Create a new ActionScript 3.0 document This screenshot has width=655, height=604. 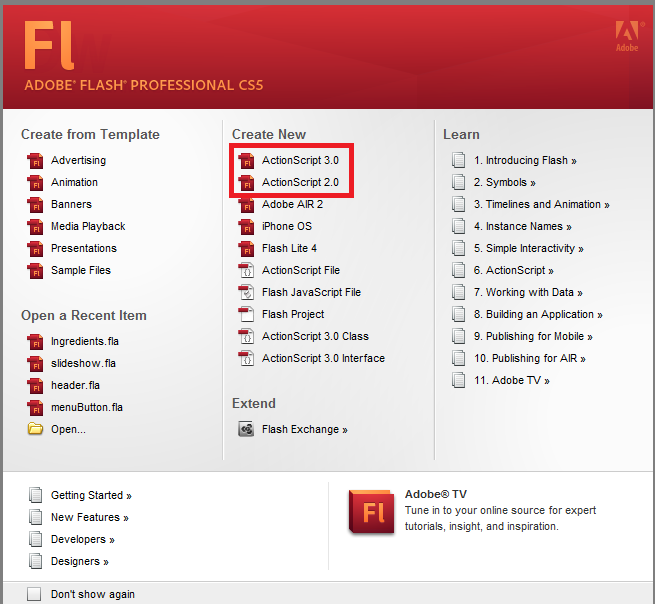point(300,160)
